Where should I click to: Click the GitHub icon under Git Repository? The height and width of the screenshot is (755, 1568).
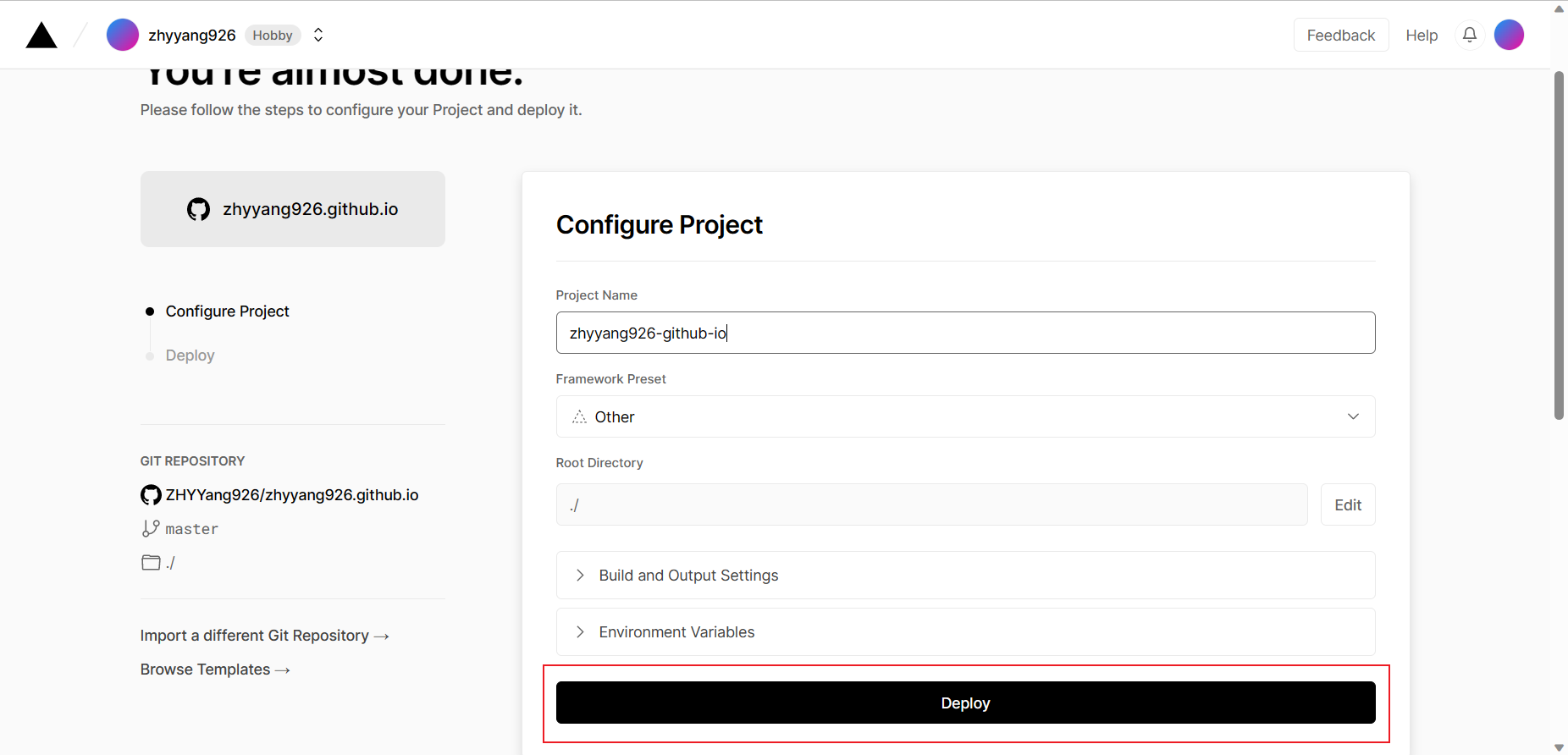(151, 495)
